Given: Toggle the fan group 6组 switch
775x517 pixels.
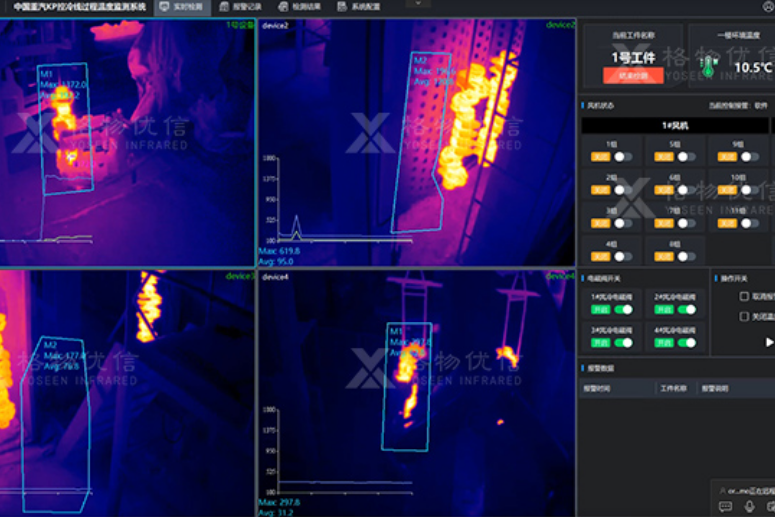Looking at the screenshot, I should point(685,190).
